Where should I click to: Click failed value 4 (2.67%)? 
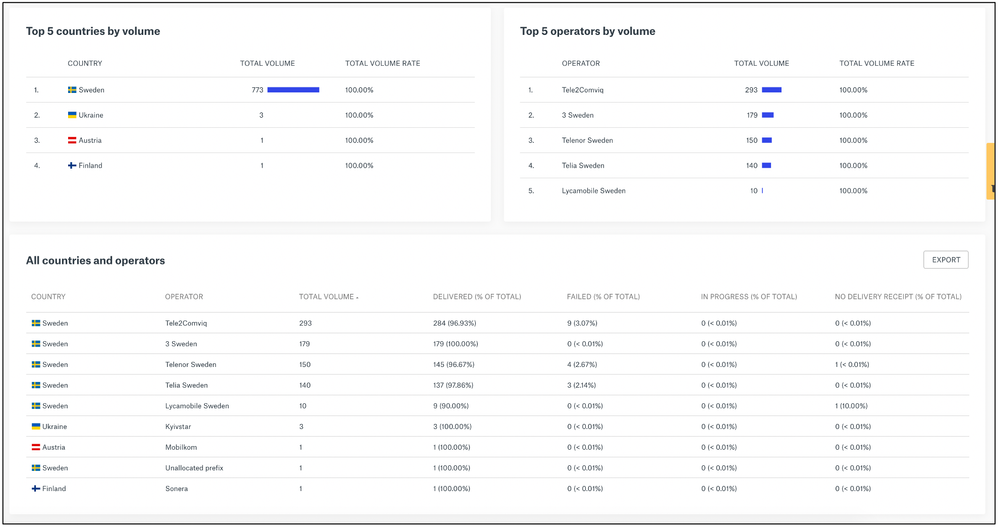point(582,365)
